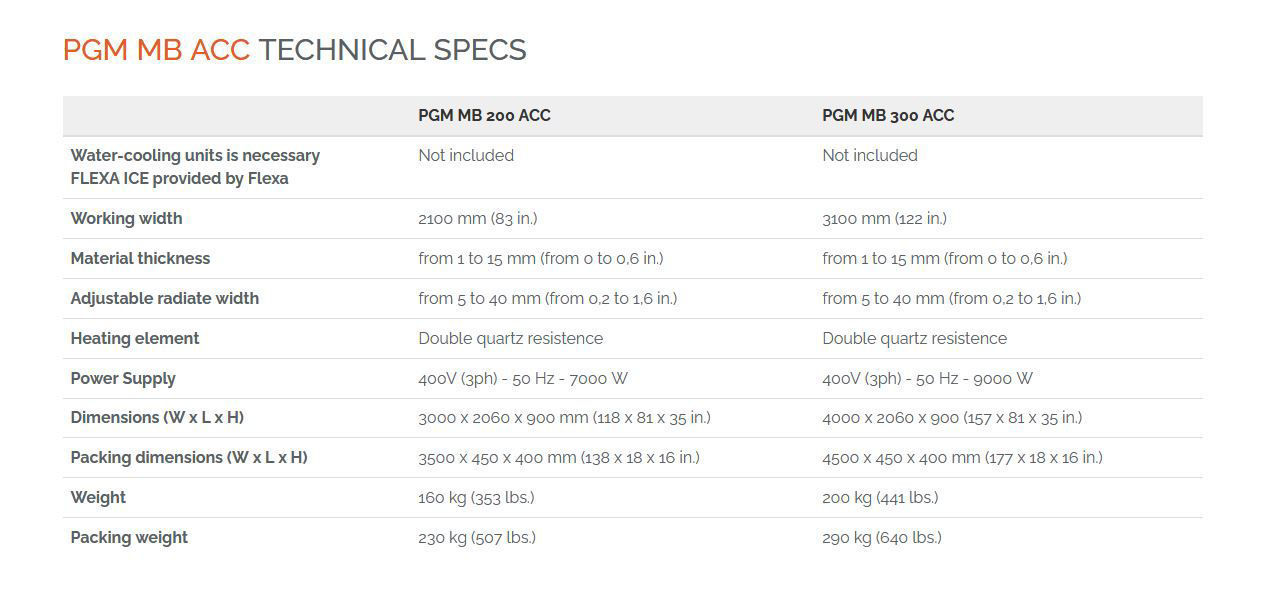Click the Packing dimensions row label
Viewport: 1288px width, 596px height.
[189, 457]
